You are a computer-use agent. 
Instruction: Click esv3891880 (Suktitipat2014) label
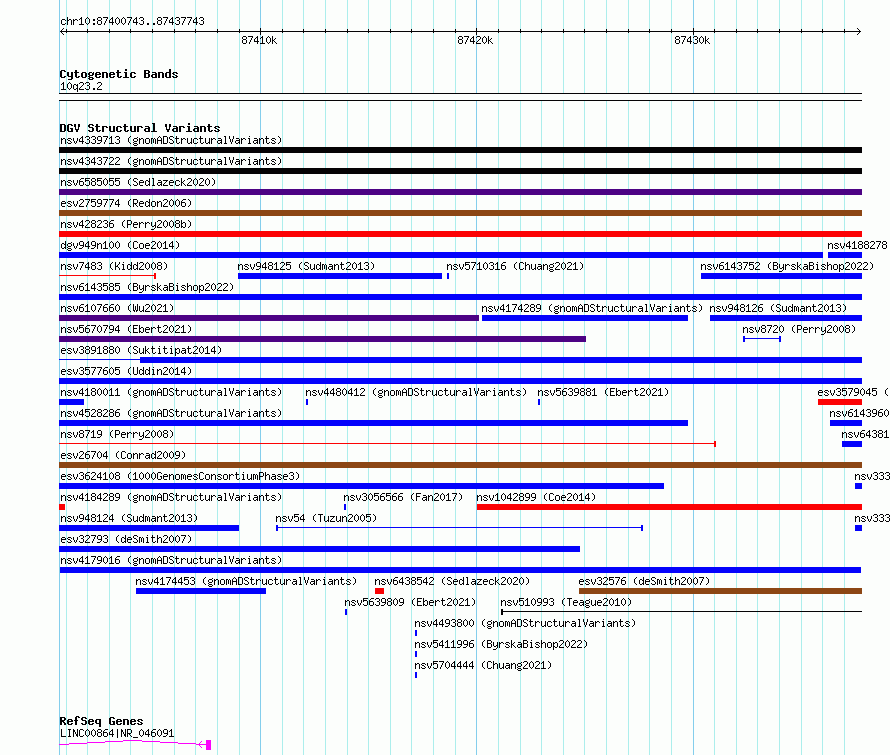pos(141,350)
